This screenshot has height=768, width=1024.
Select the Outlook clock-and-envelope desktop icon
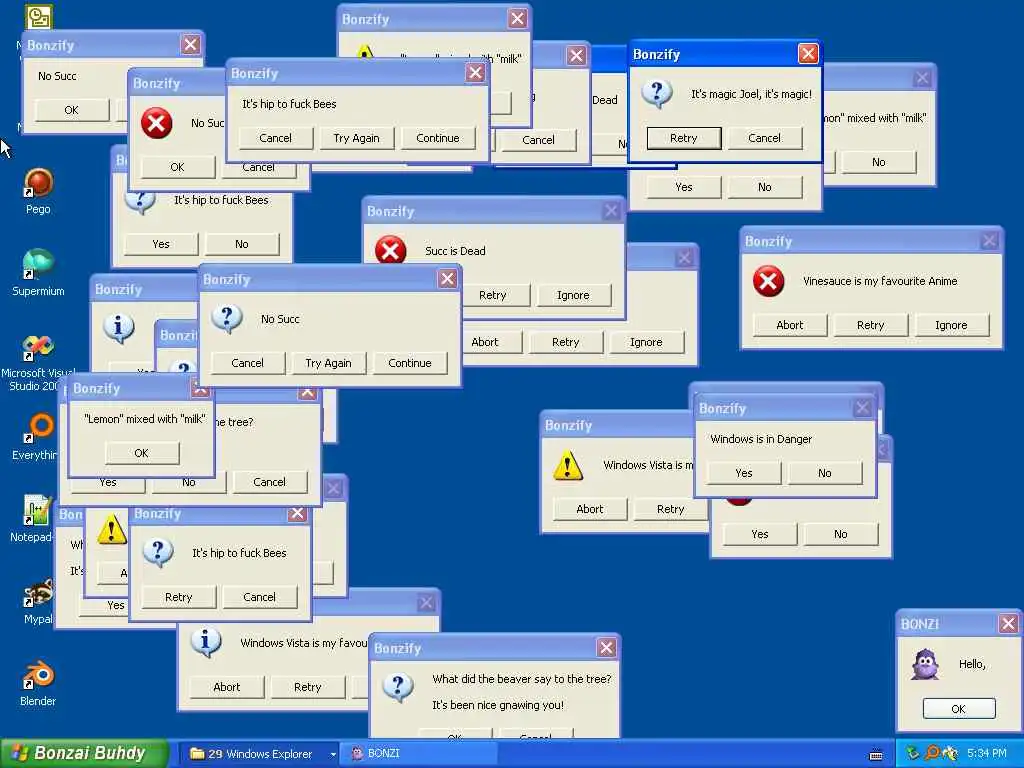pyautogui.click(x=38, y=16)
